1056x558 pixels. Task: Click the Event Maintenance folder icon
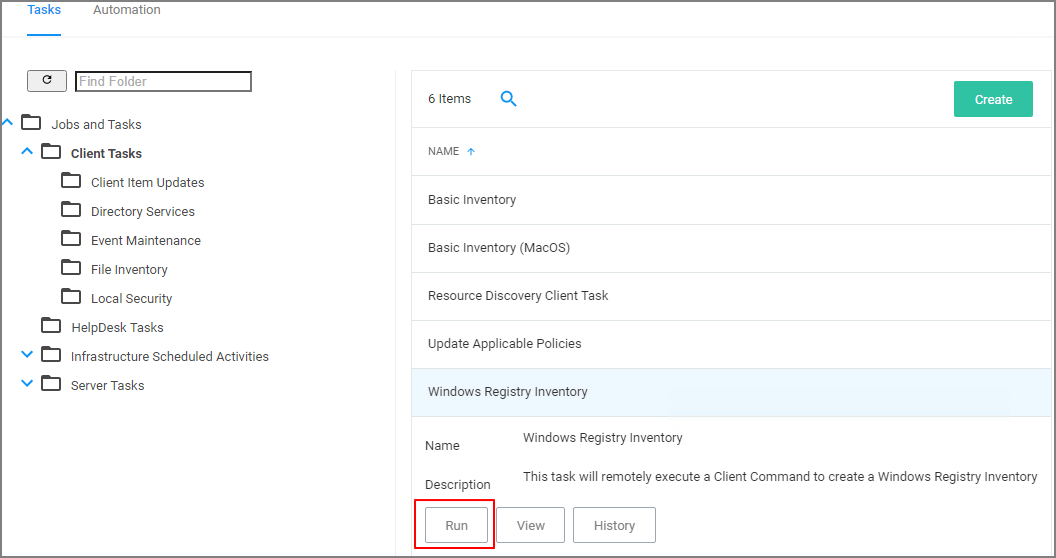point(71,240)
